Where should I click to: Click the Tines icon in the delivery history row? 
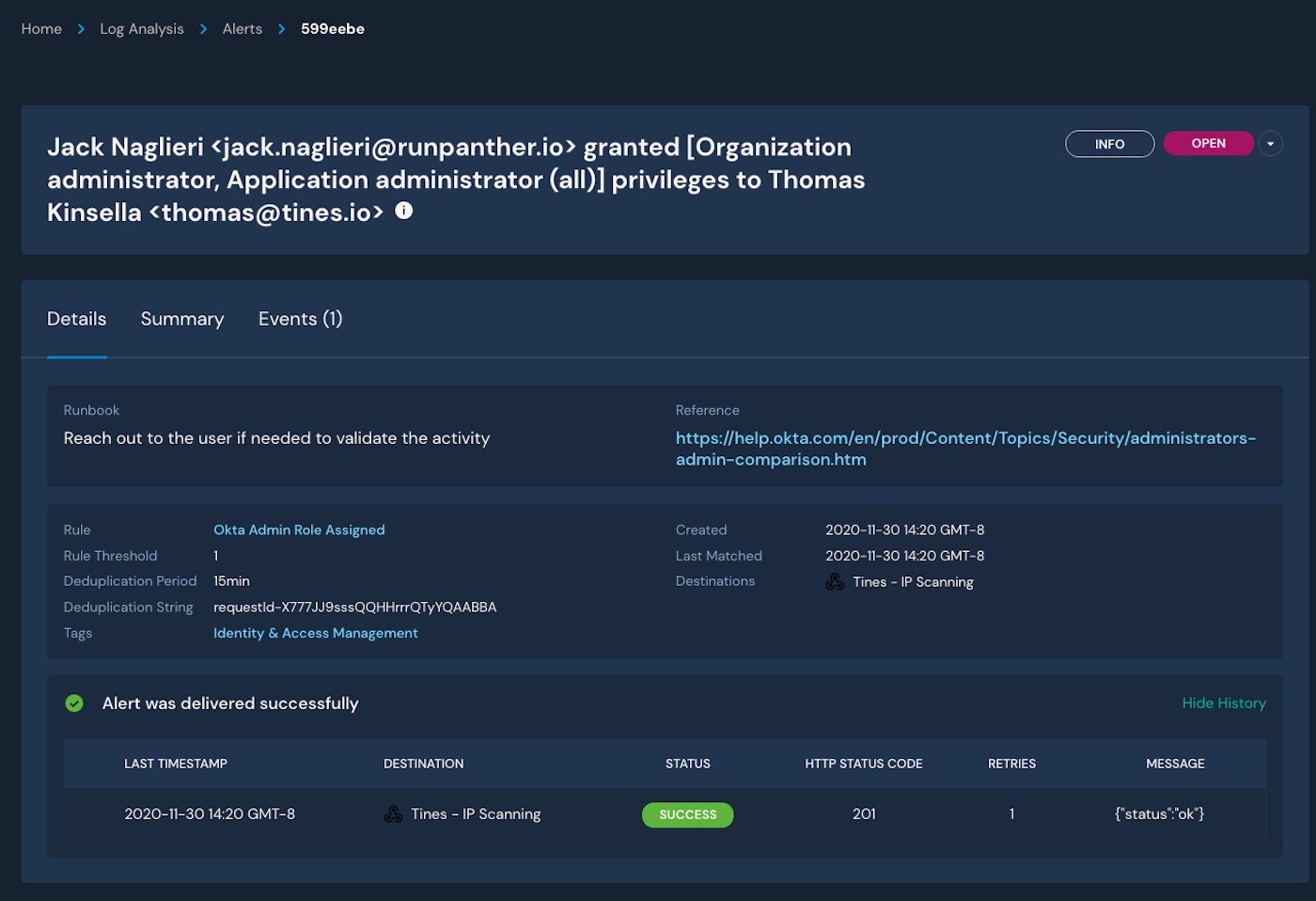click(393, 814)
